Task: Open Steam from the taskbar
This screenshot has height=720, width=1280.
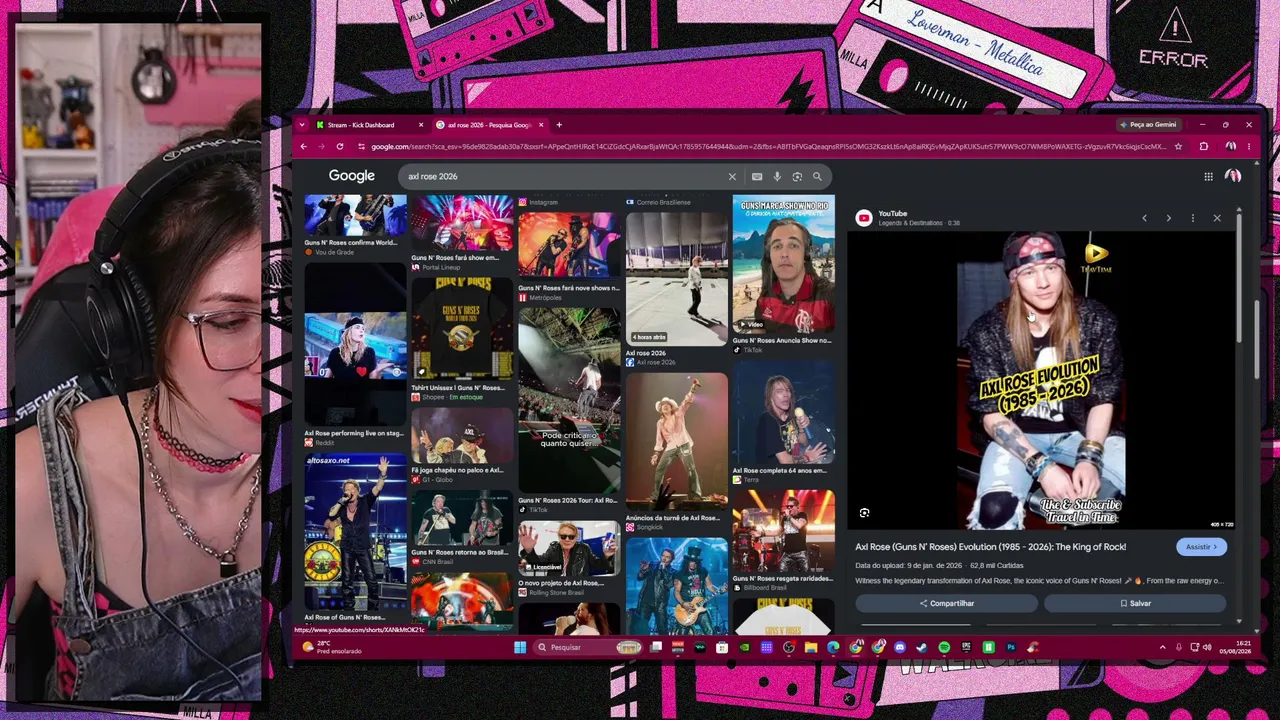Action: coord(922,647)
